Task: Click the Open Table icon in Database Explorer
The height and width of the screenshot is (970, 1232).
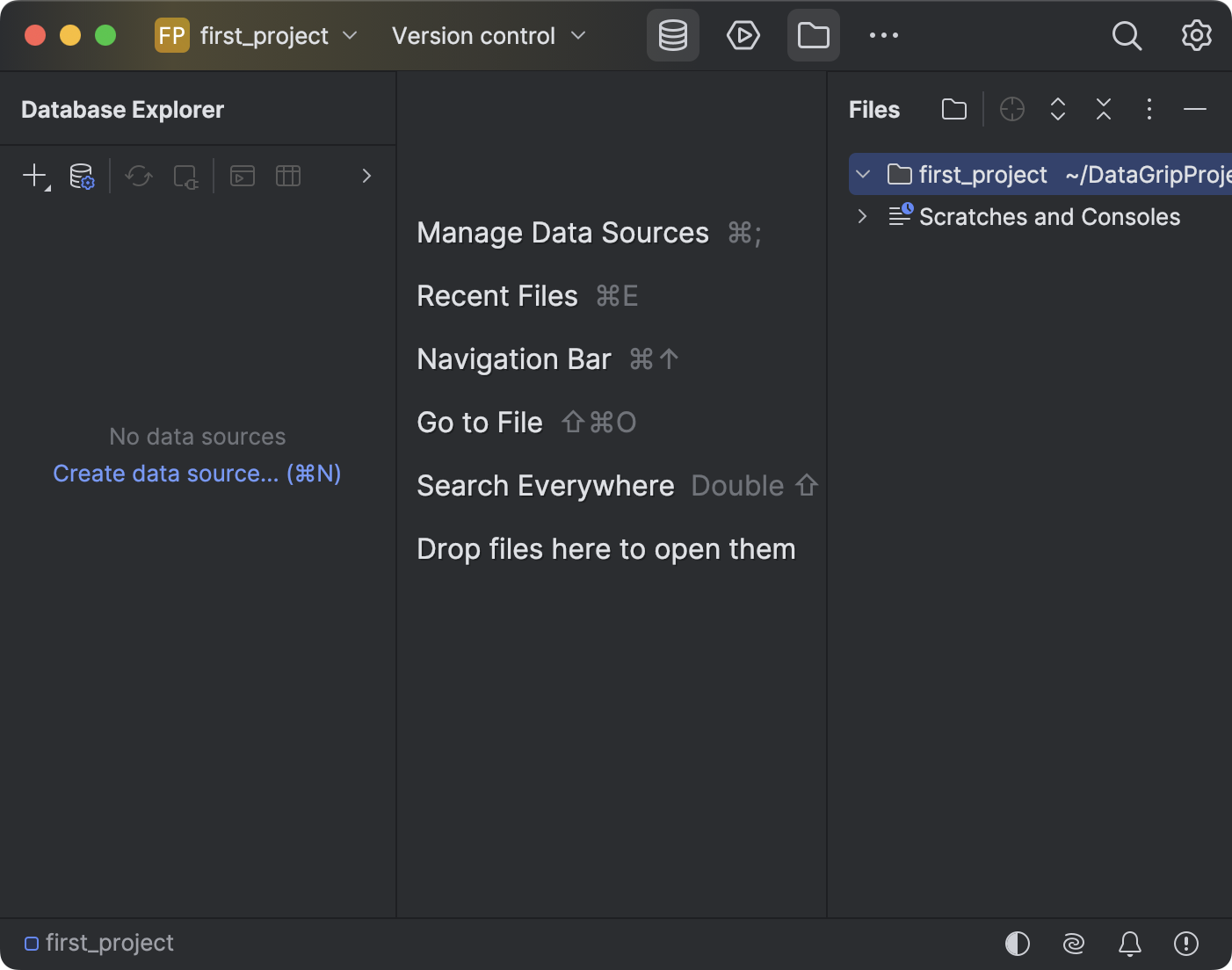Action: click(x=288, y=176)
